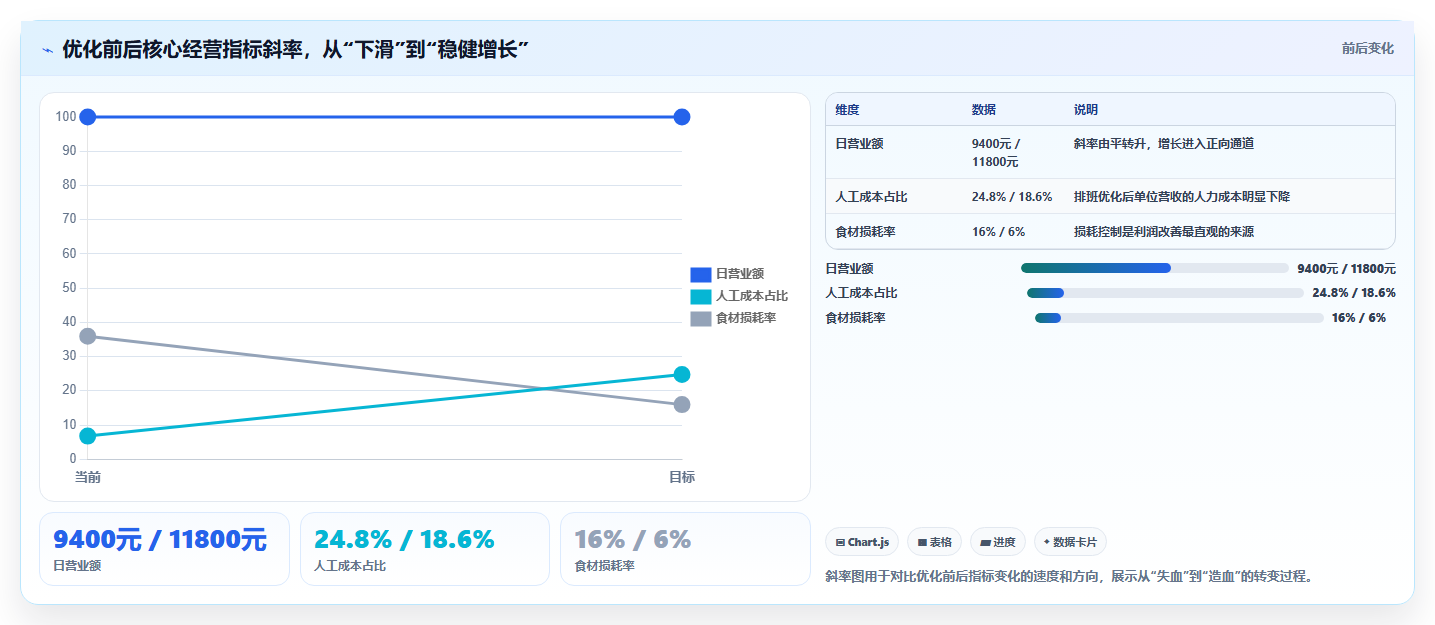This screenshot has height=625, width=1435.
Task: Click the gray 食材损耗率 point at 目标
Action: coord(682,405)
